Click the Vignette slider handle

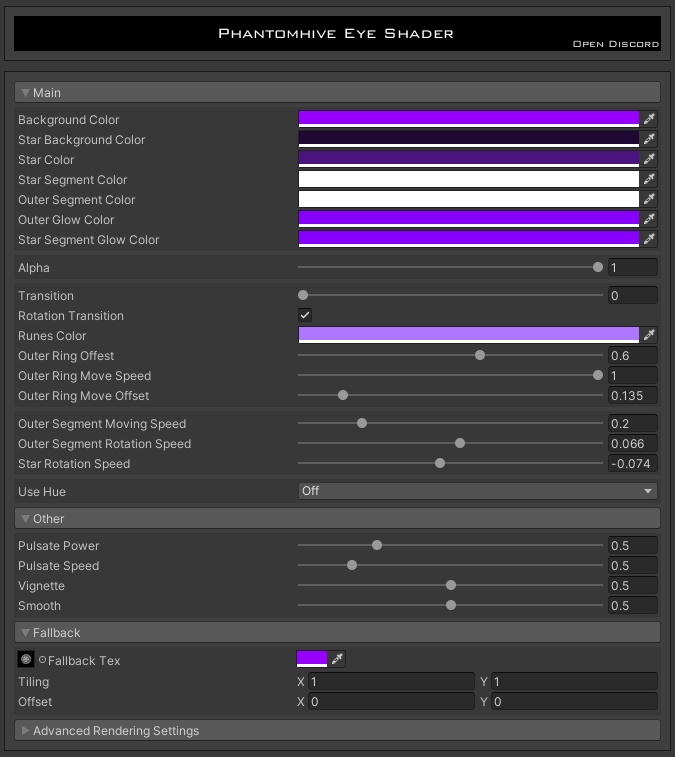click(450, 585)
